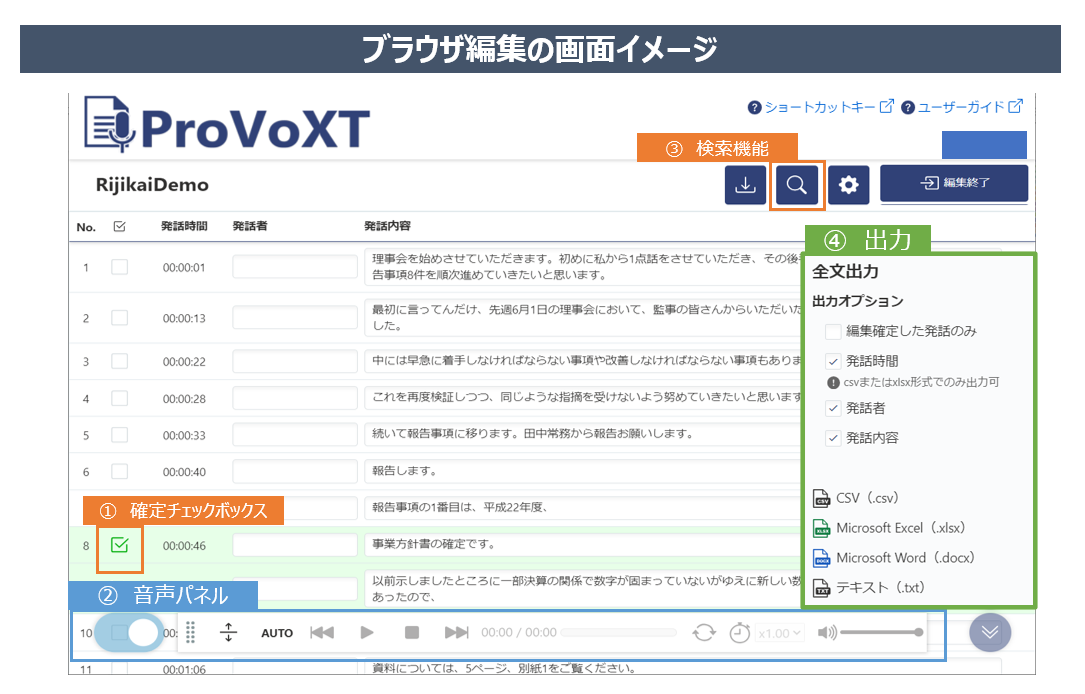This screenshot has height=694, width=1085.
Task: Click the 発話者 column header
Action: tap(250, 226)
